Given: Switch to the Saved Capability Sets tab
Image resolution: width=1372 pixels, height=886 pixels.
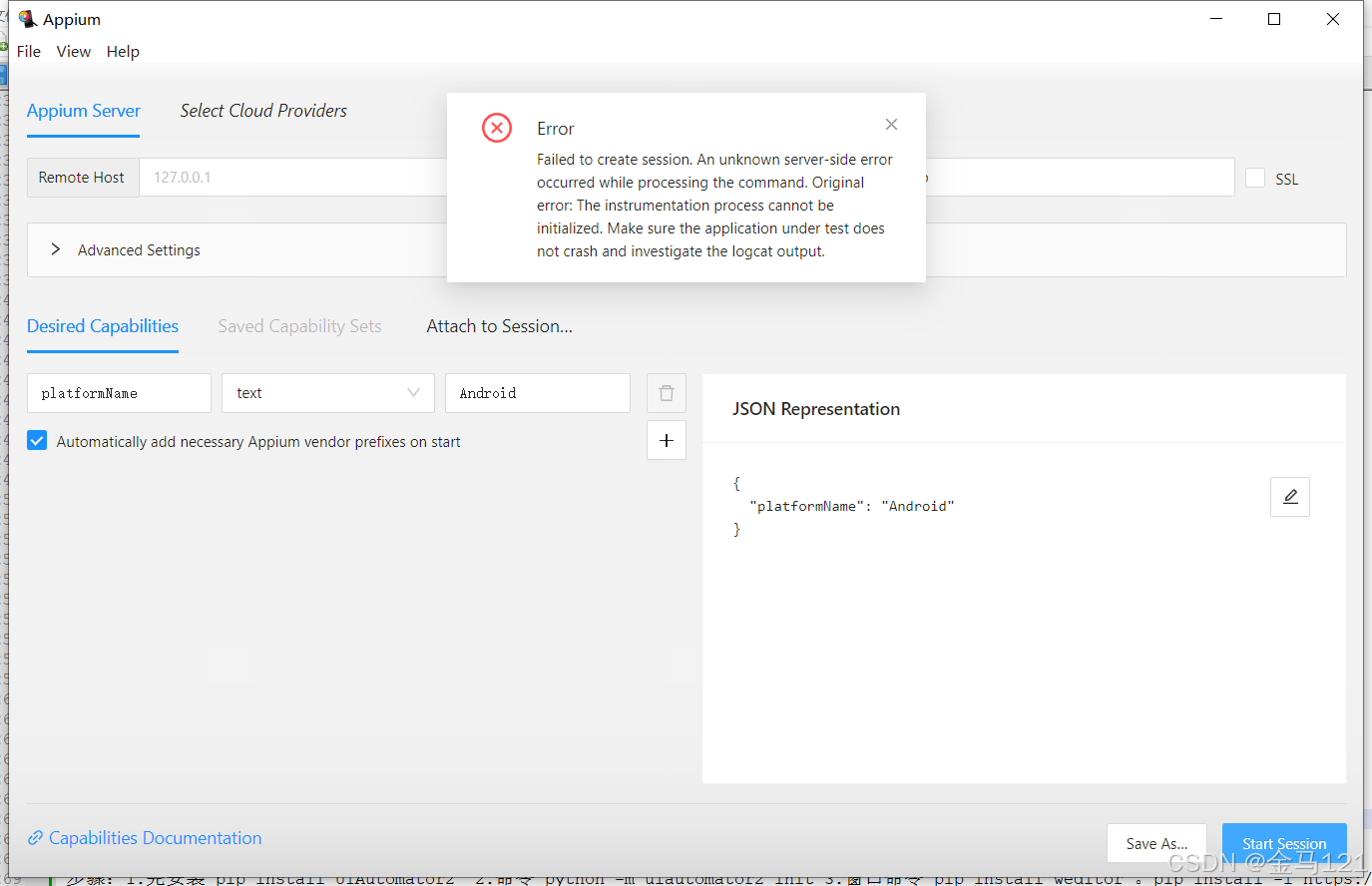Looking at the screenshot, I should tap(299, 325).
